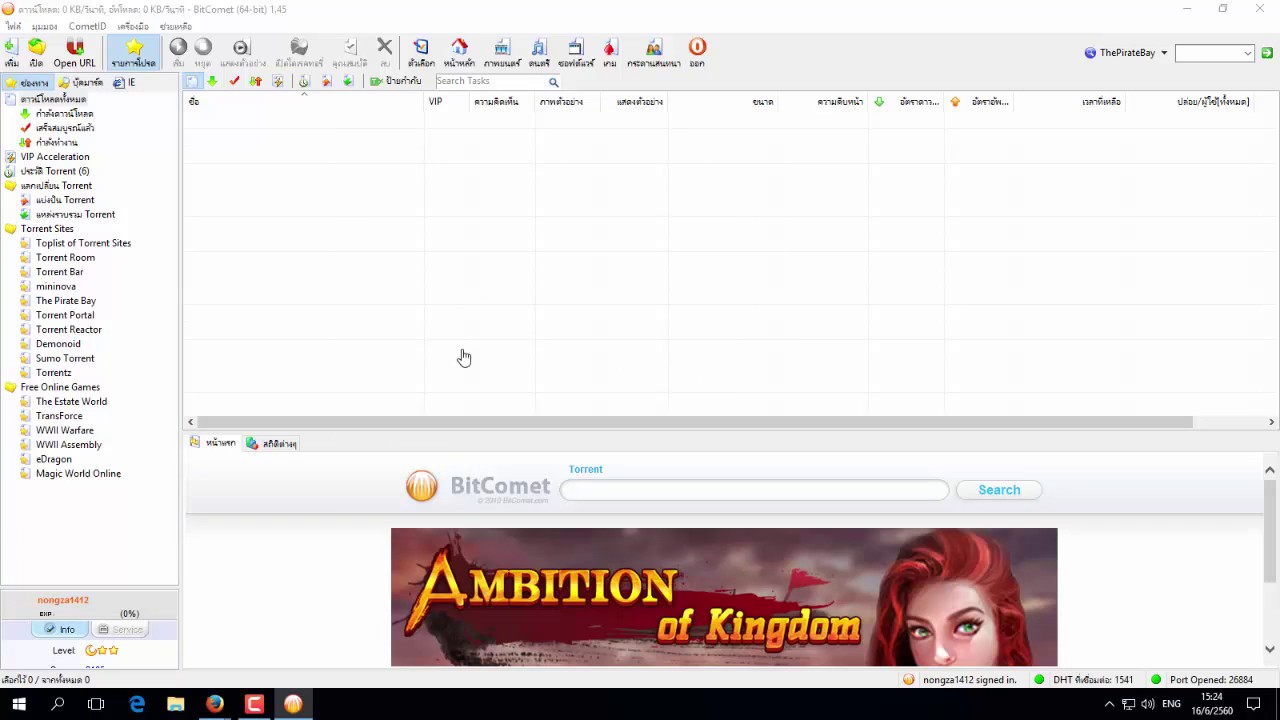The image size is (1280, 720).
Task: Open the first menu bar item (File)
Action: point(13,26)
